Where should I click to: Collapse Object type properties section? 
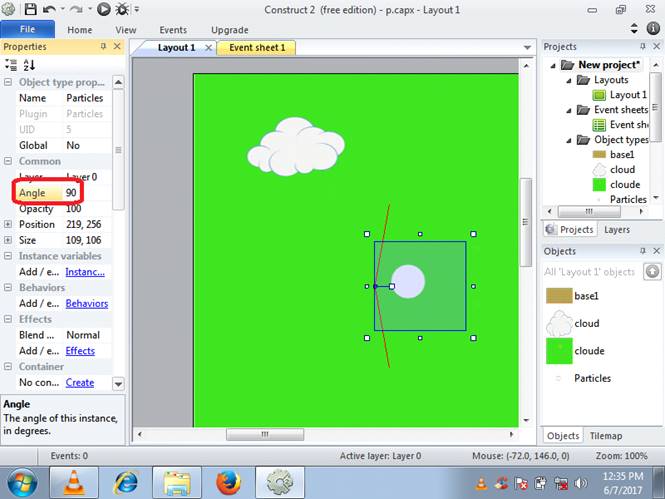click(8, 82)
